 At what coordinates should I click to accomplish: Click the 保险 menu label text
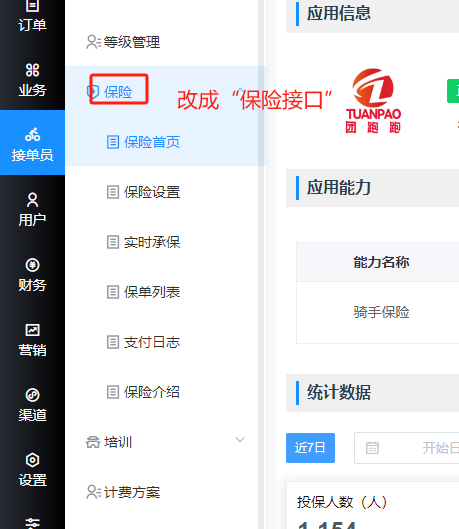click(118, 92)
